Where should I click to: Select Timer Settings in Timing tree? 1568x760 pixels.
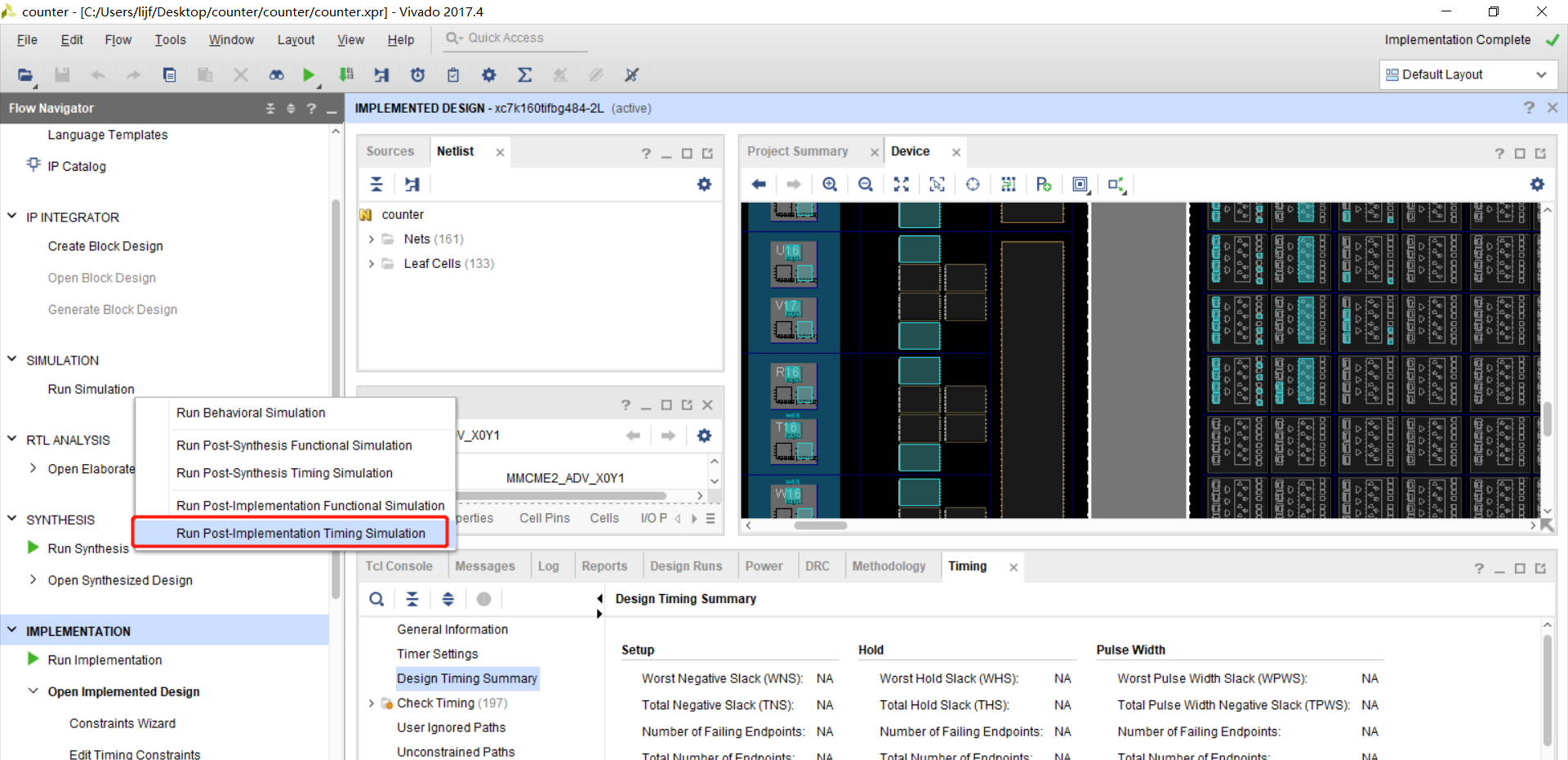click(438, 654)
